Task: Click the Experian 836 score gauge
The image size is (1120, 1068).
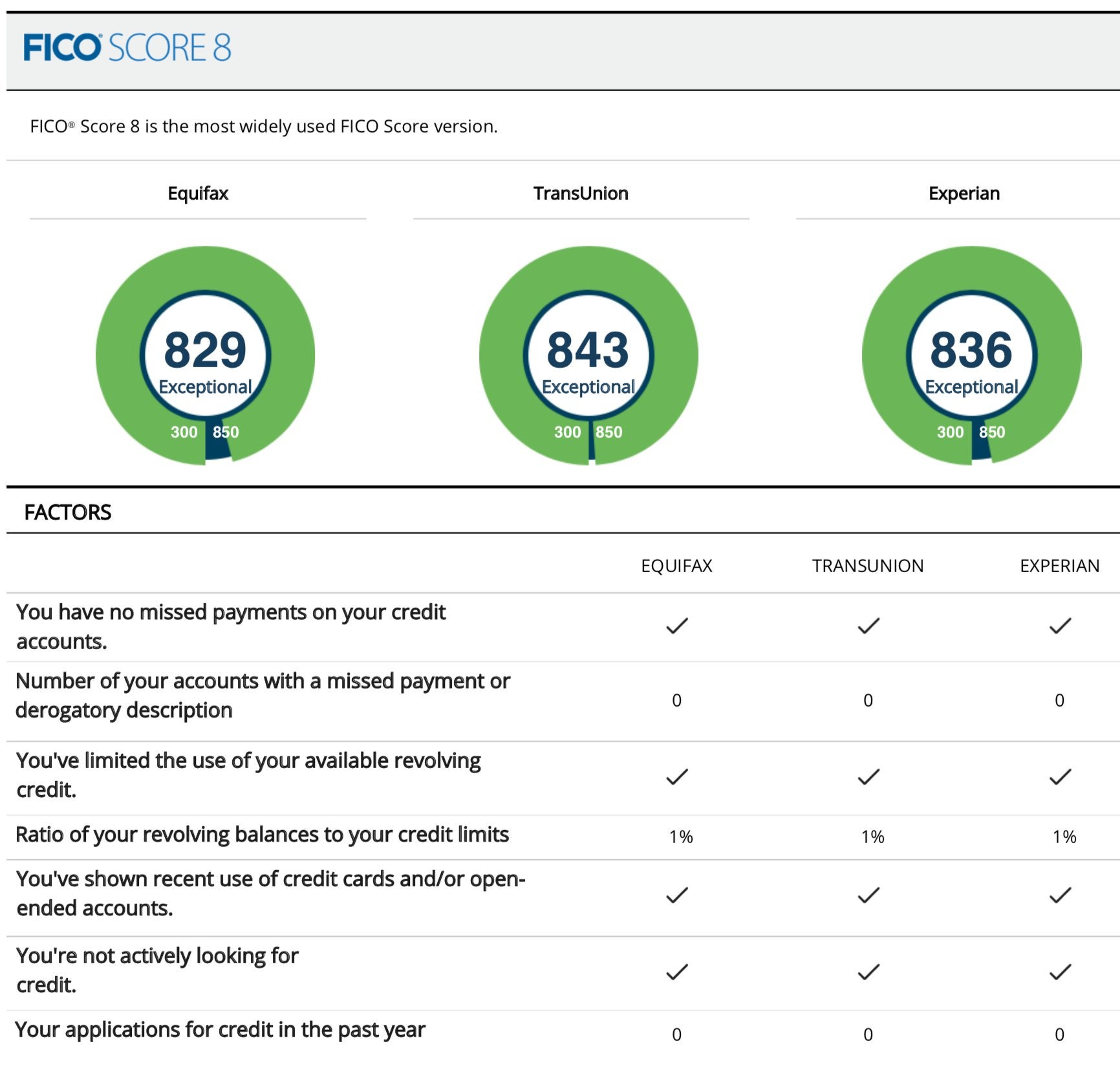Action: tap(971, 356)
